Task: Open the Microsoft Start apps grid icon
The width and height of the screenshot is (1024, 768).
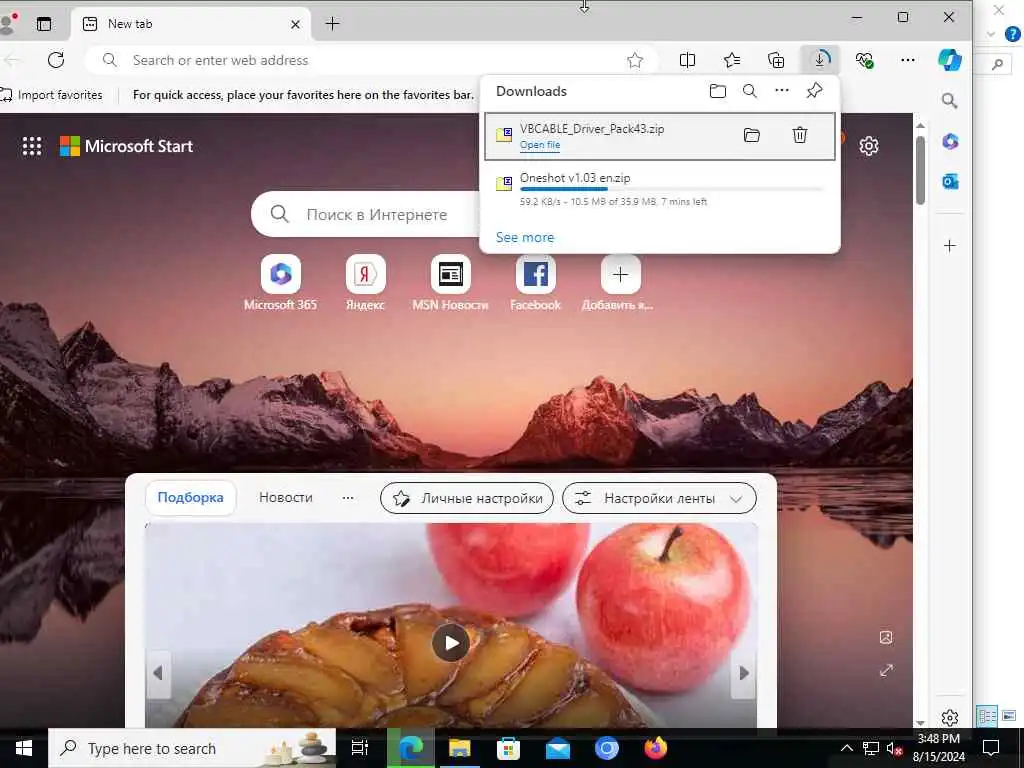Action: click(32, 146)
